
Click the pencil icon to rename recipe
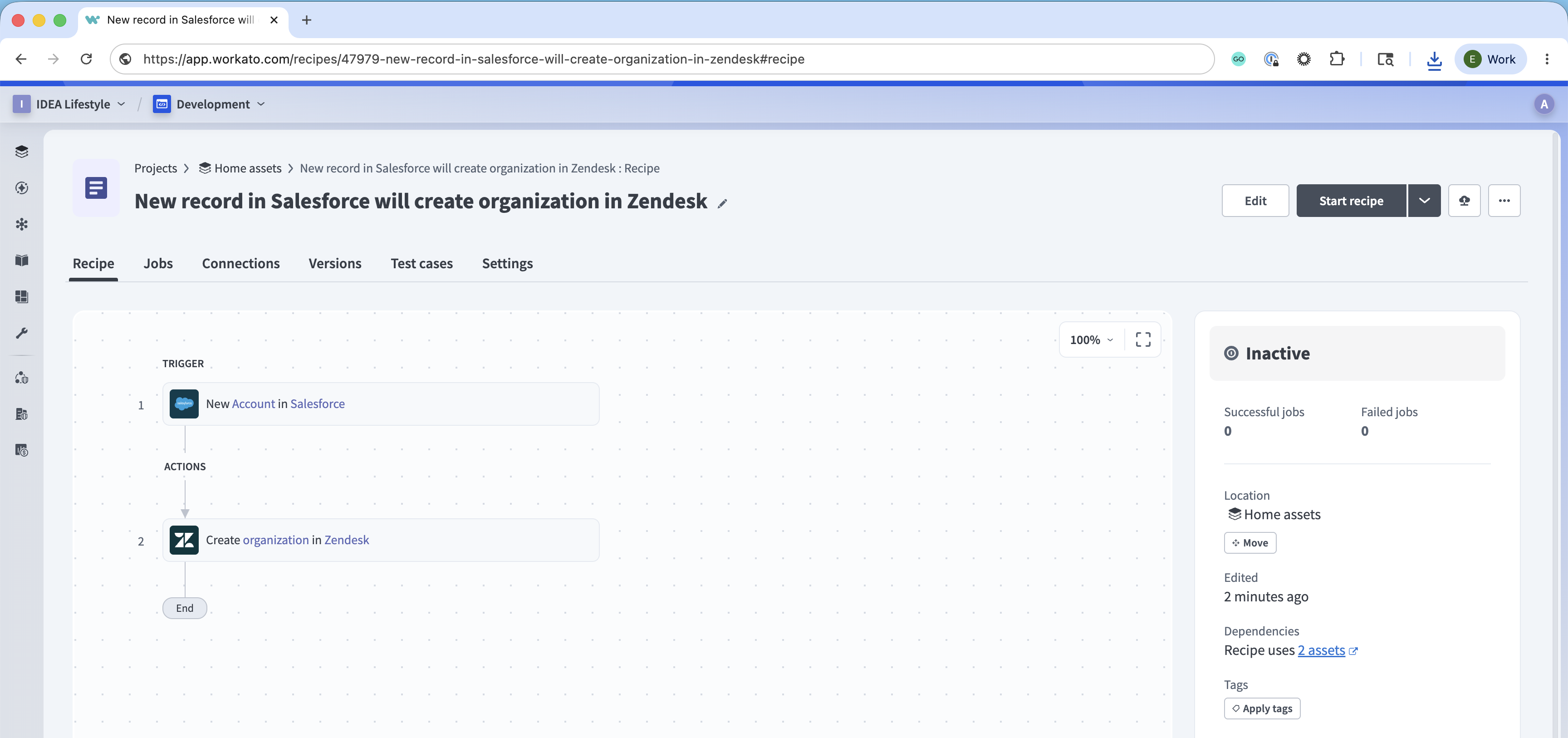click(x=722, y=203)
